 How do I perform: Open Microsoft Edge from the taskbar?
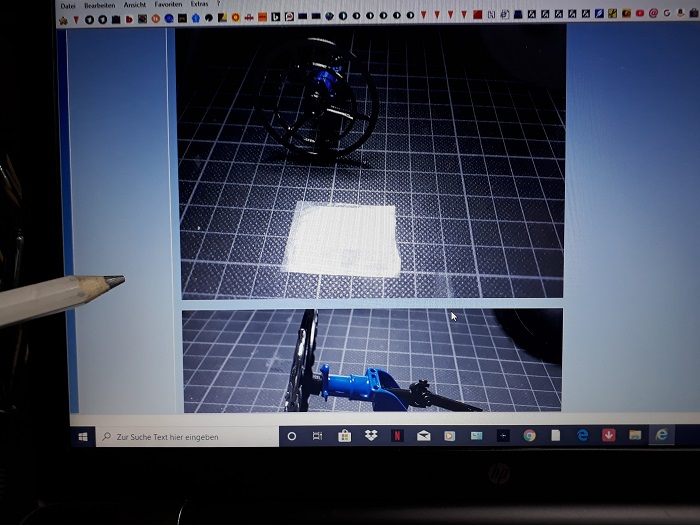pos(582,435)
